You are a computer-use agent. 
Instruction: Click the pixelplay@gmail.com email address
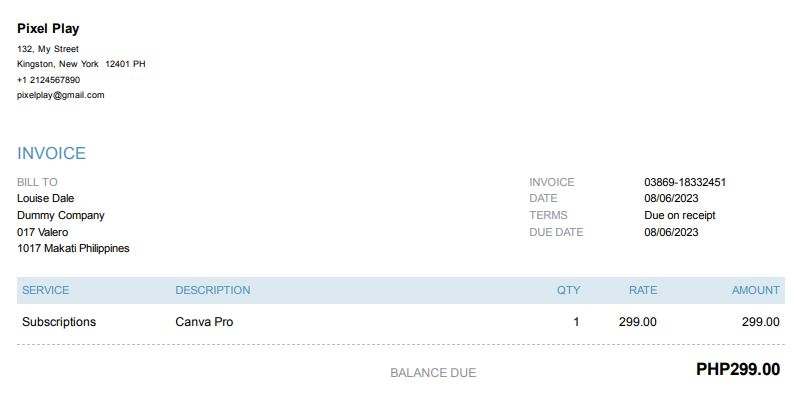60,95
